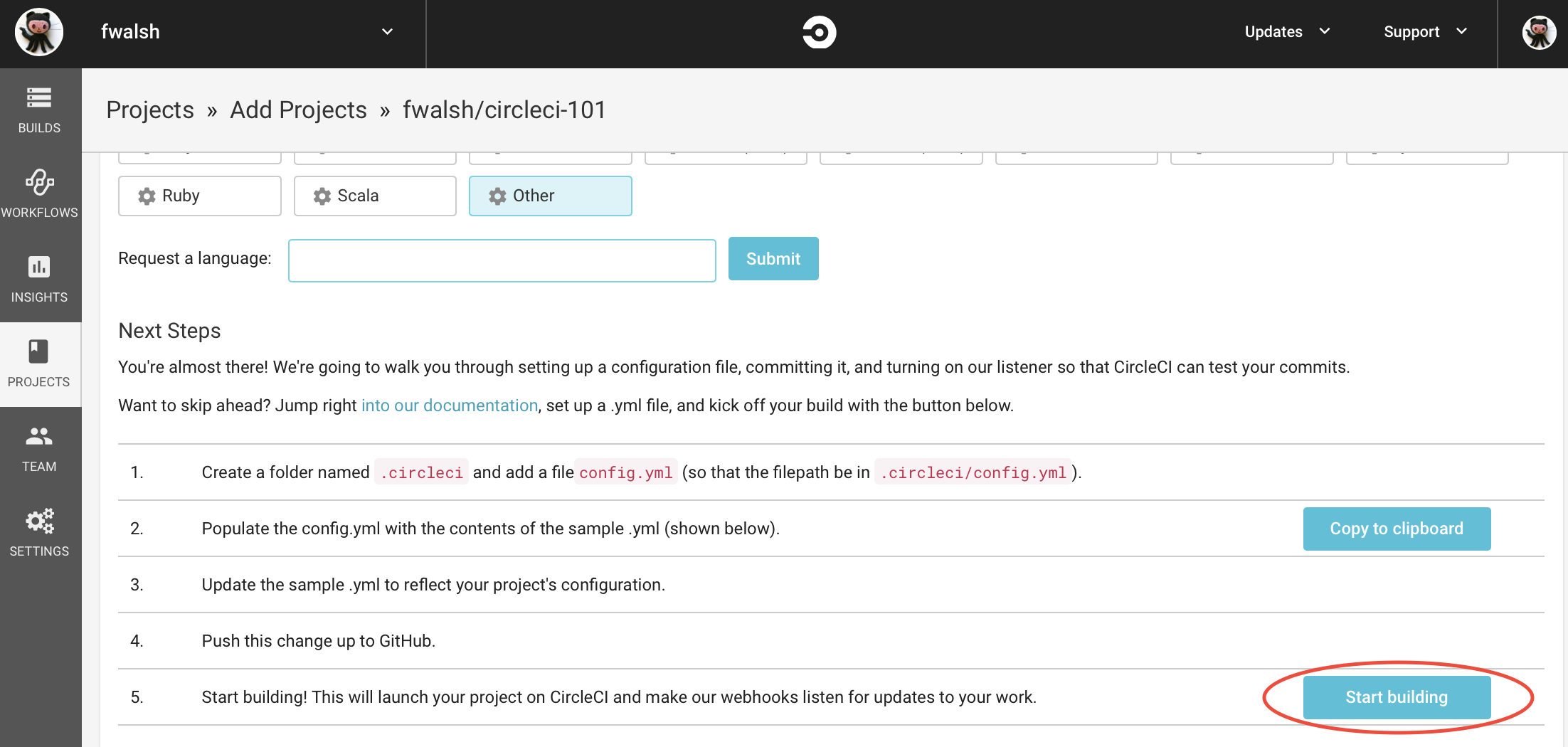Click the fwalsh/circleci-101 breadcrumb

tap(504, 110)
